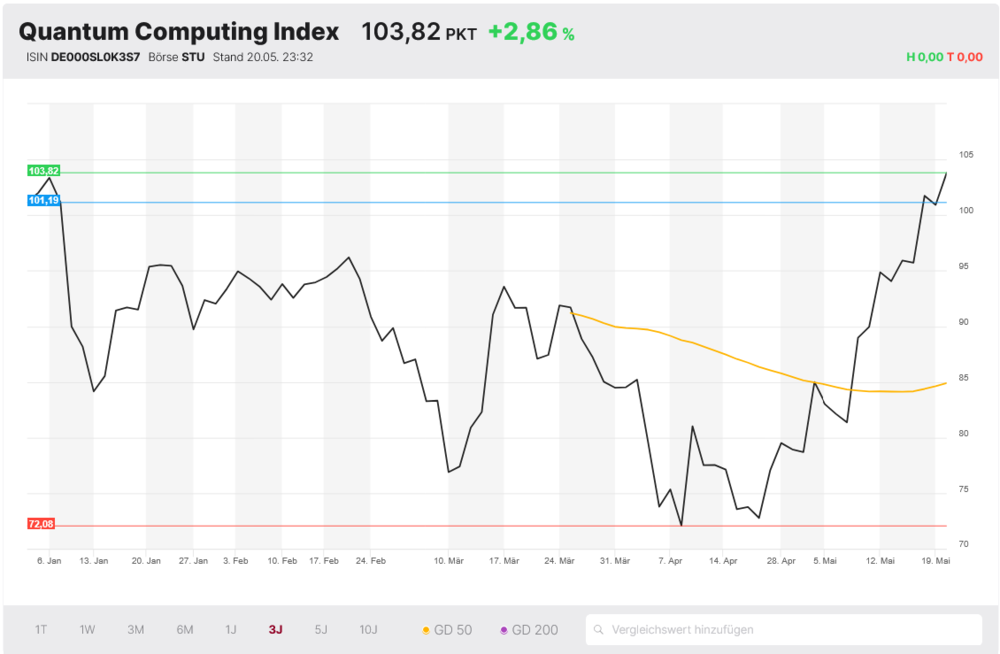Screen dimensions: 1000x654
Task: Click the Stand 20.05. 23:32 timestamp
Action: [263, 57]
